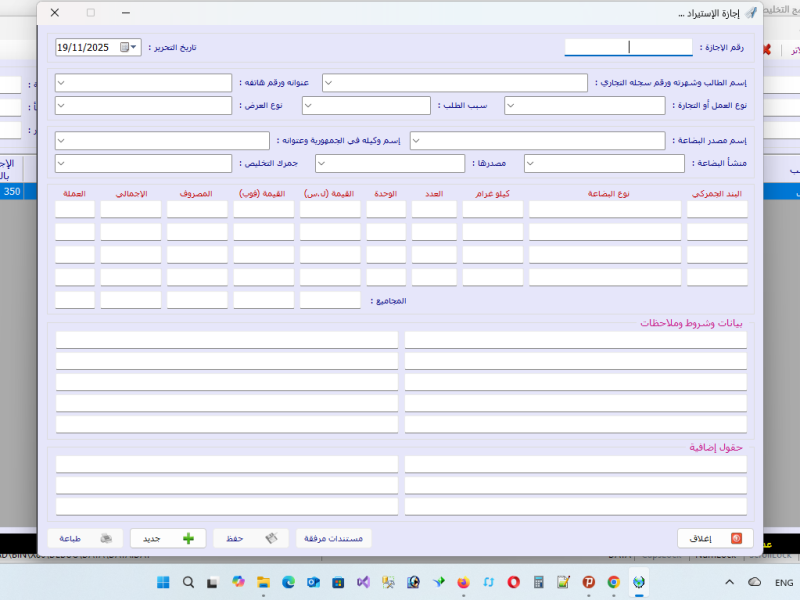Select the 350 cell in background grid

coord(12,191)
